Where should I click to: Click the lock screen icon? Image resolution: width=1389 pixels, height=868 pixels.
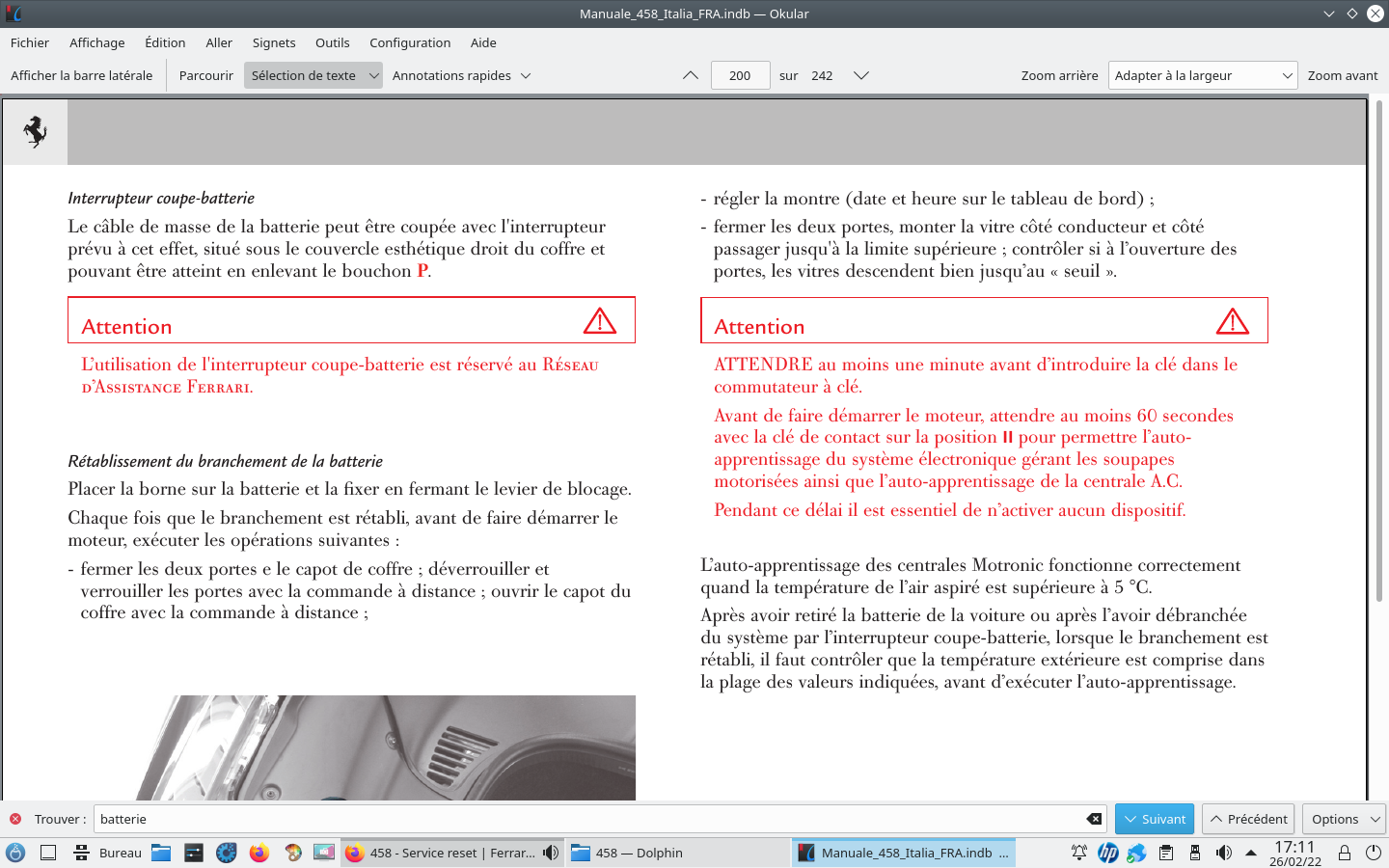pyautogui.click(x=1344, y=853)
